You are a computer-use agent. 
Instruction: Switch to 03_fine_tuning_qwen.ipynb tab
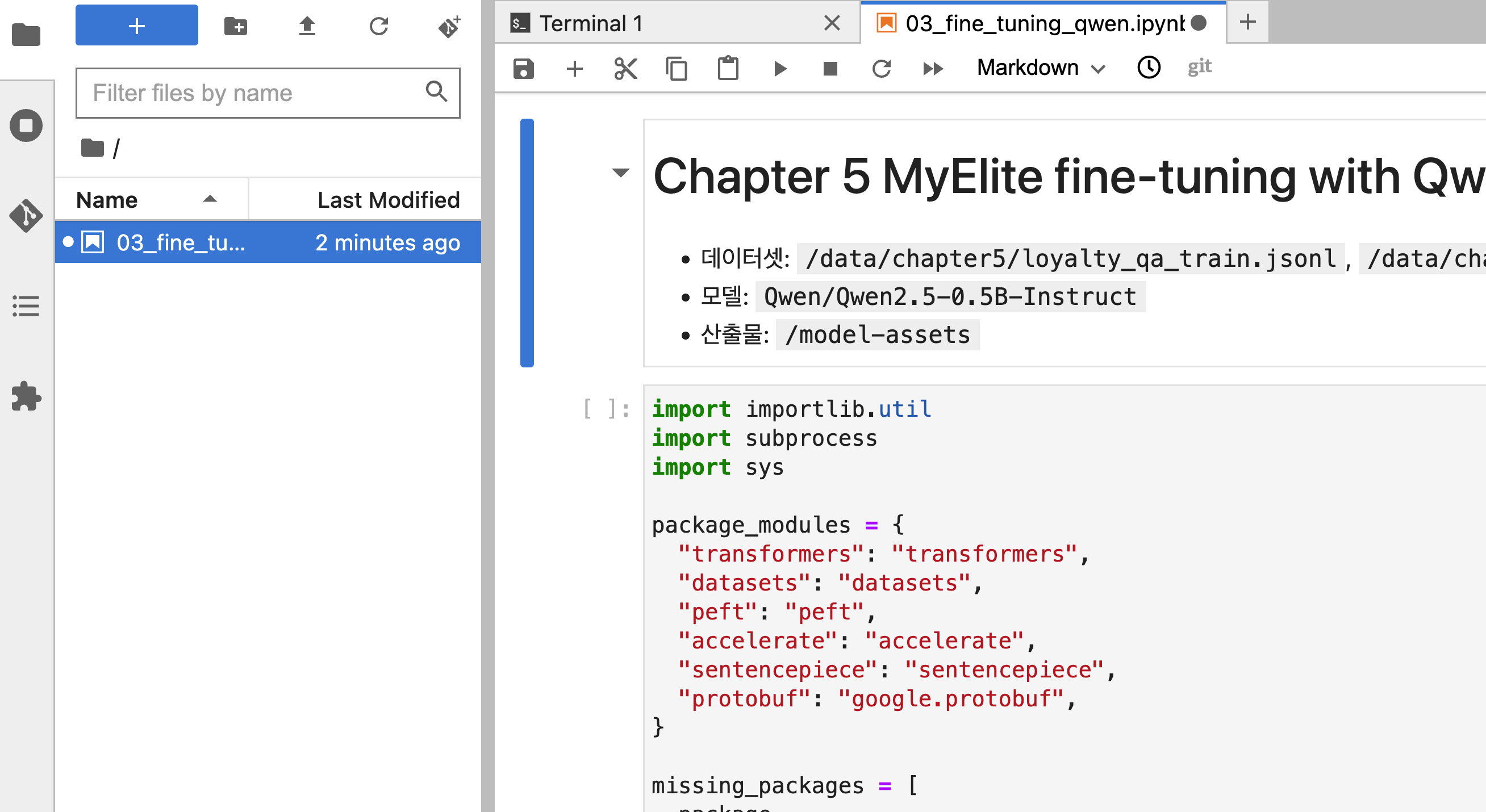tap(1044, 24)
